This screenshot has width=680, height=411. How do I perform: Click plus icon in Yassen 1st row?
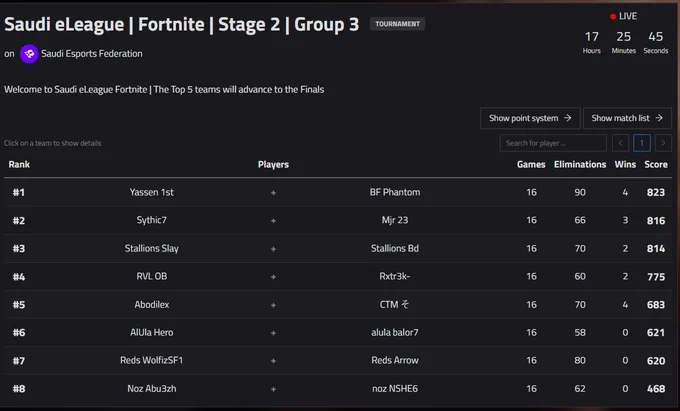point(273,192)
